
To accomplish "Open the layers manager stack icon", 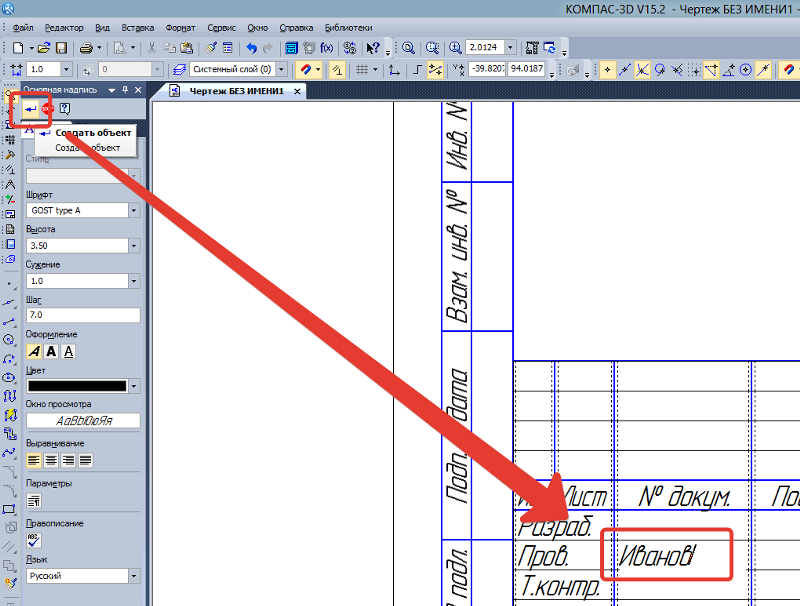I will point(179,69).
